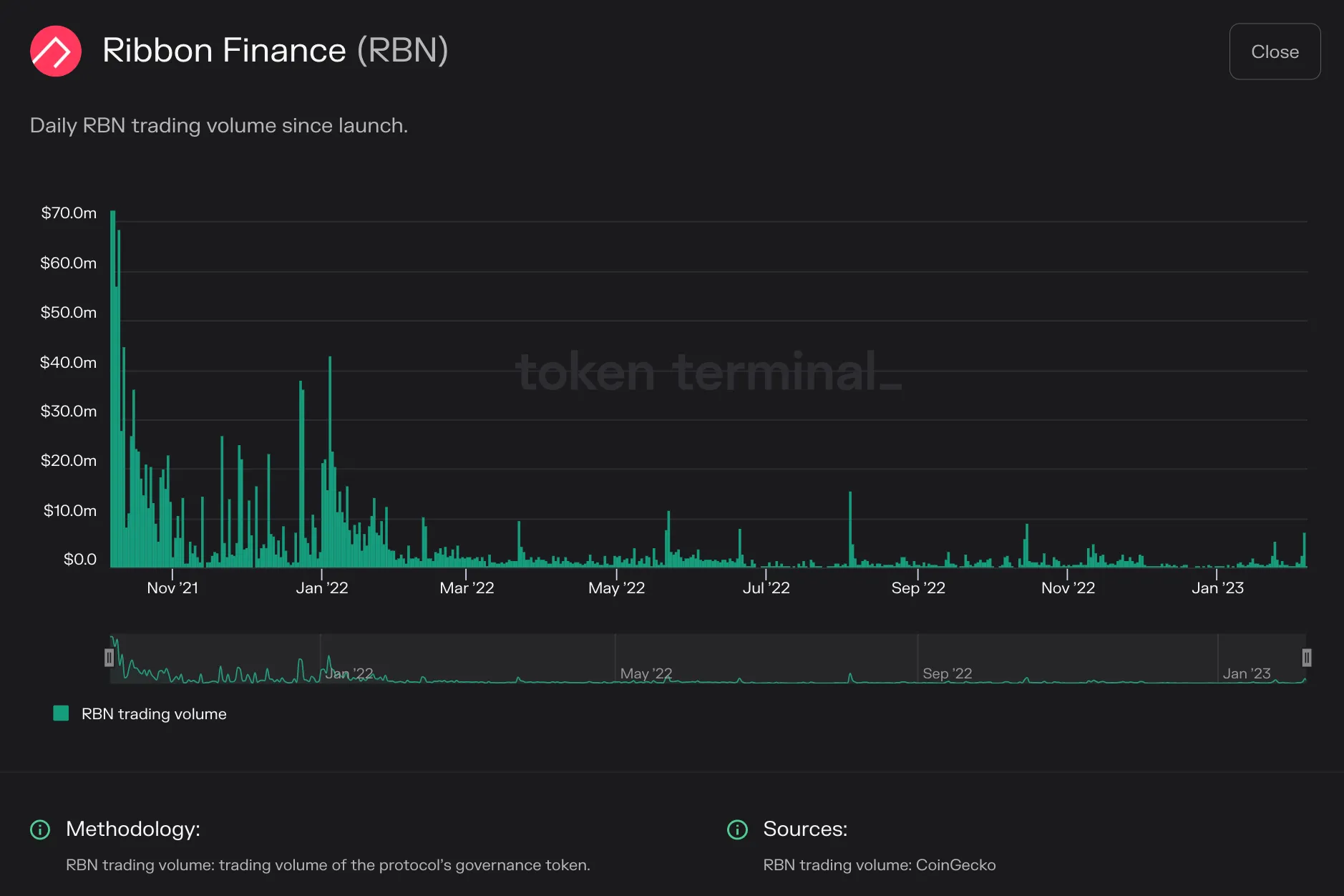Click the 'RBN trading volume: CoinGecko' source text

(x=880, y=865)
